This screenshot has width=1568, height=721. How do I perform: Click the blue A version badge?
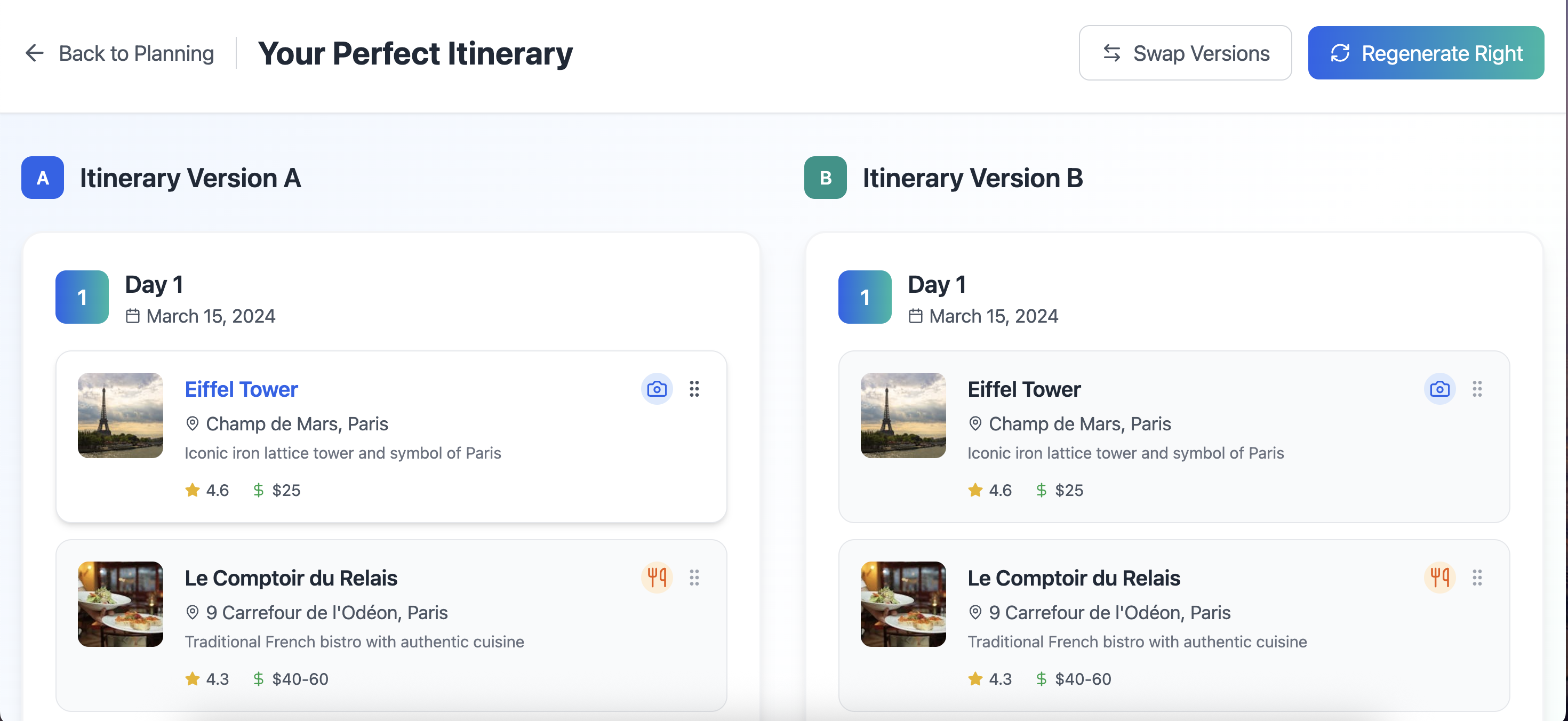43,178
